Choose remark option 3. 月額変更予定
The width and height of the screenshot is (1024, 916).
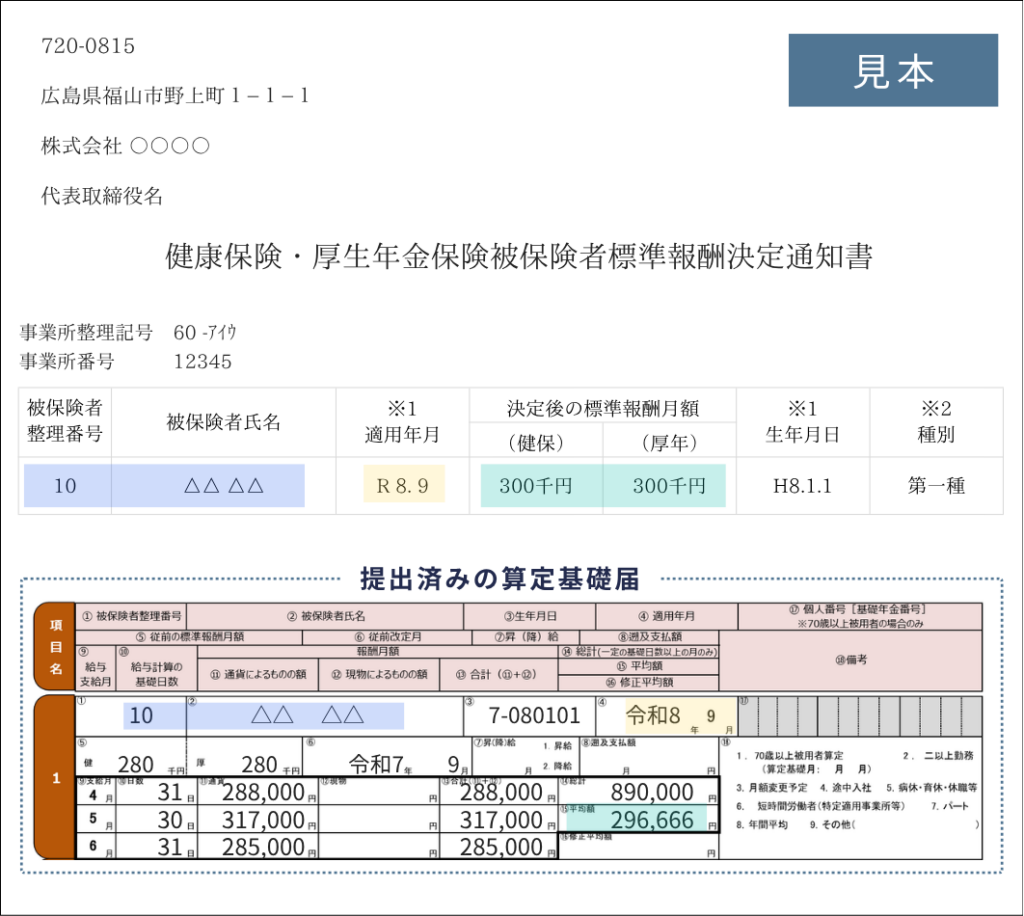(x=772, y=787)
